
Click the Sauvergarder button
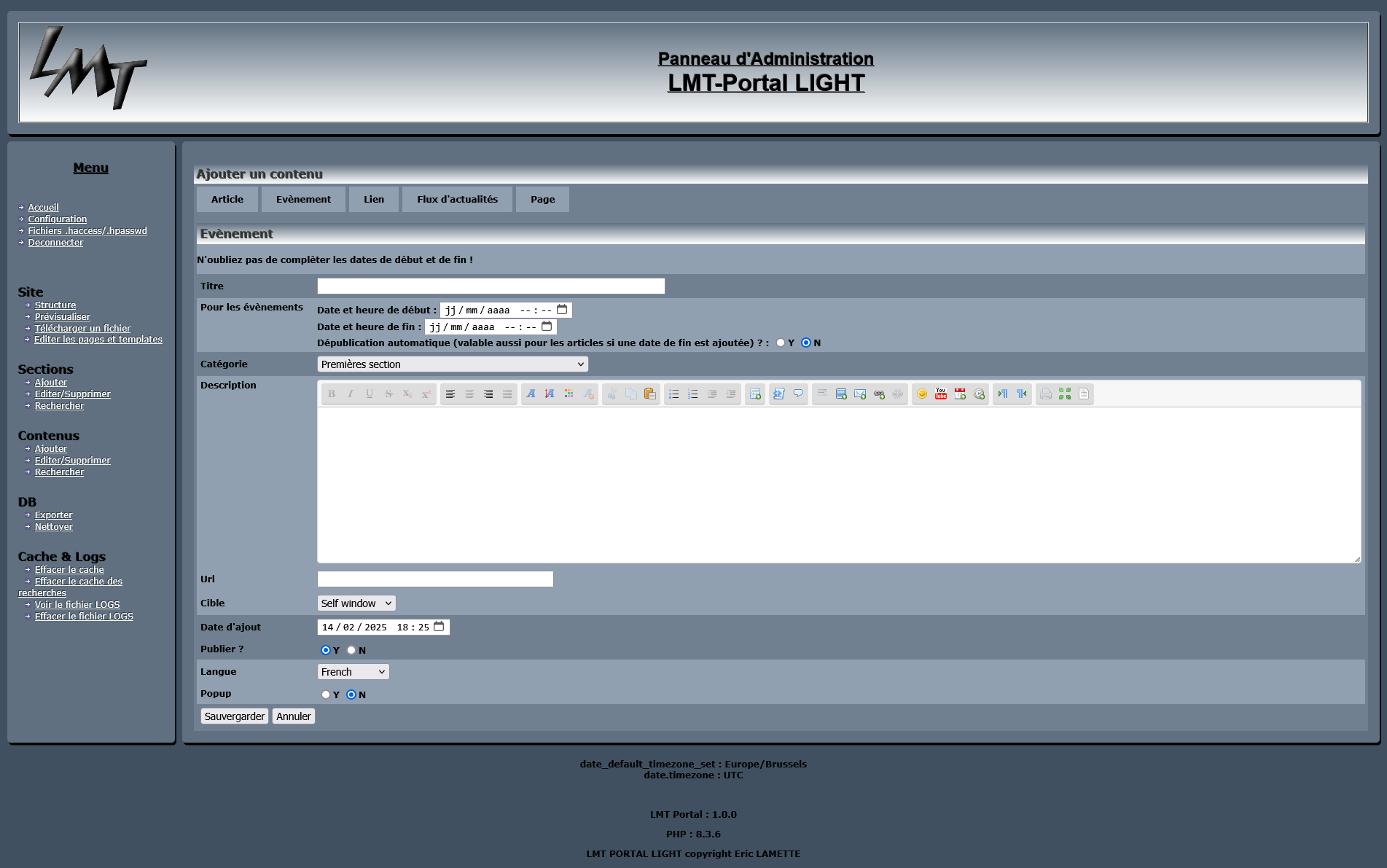(234, 716)
